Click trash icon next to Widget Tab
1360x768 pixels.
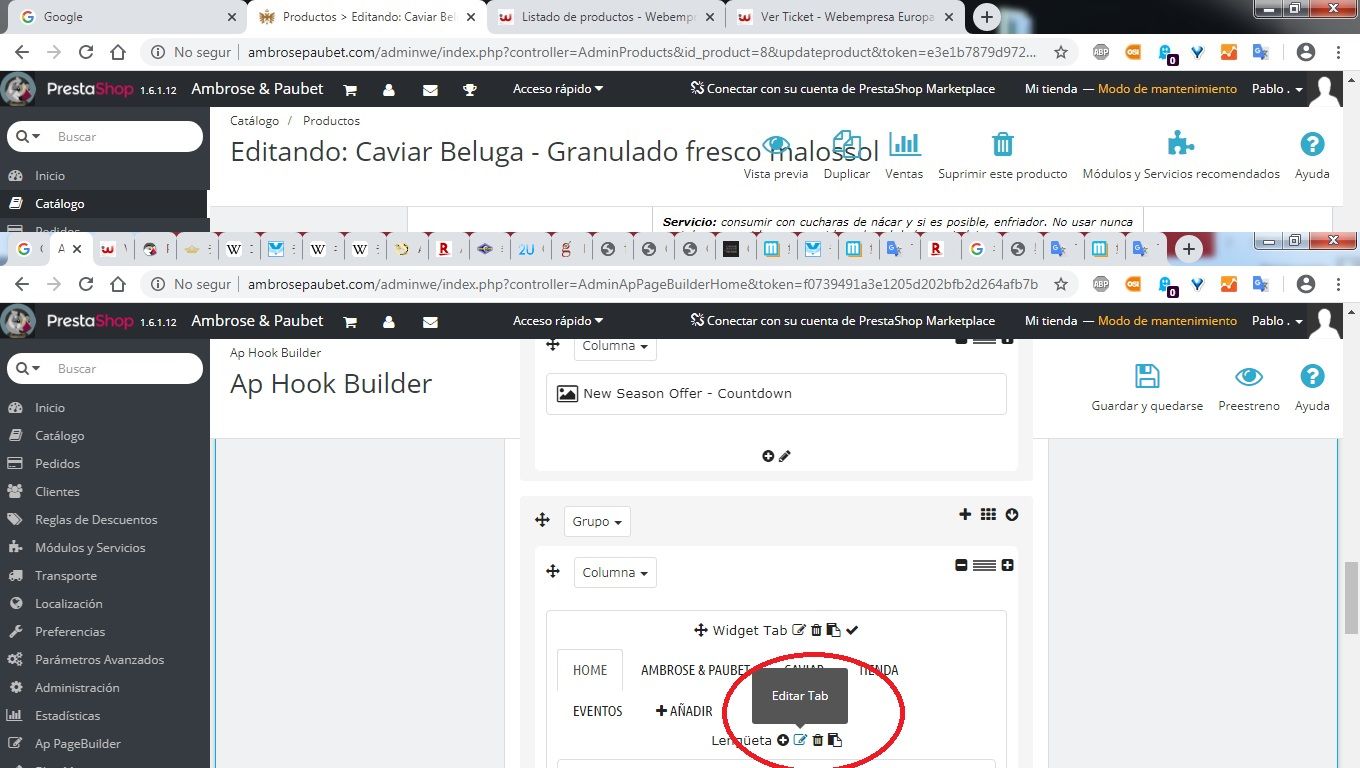816,630
